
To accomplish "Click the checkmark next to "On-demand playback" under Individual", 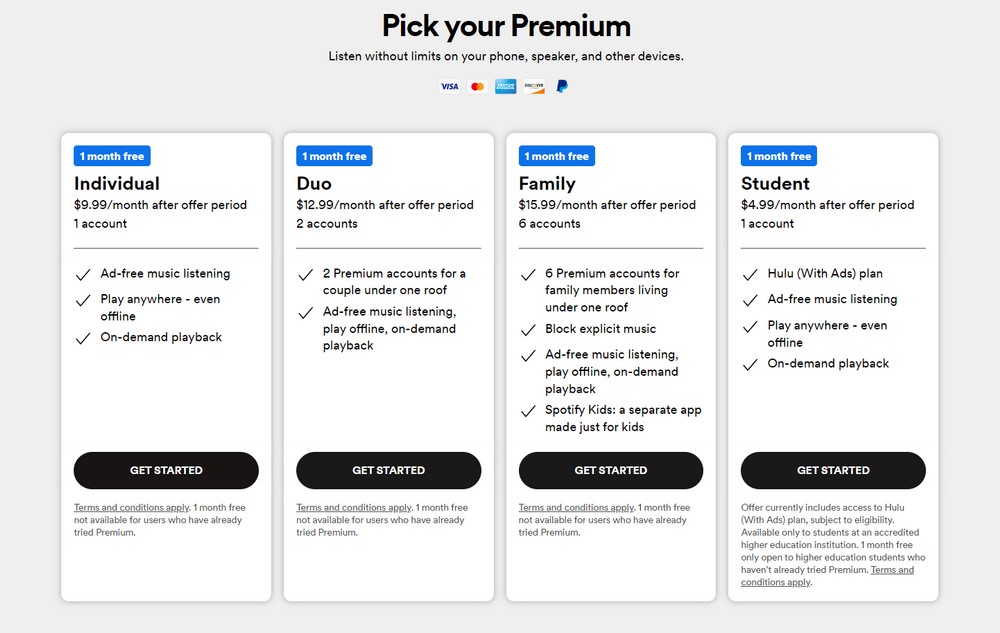I will pyautogui.click(x=84, y=337).
